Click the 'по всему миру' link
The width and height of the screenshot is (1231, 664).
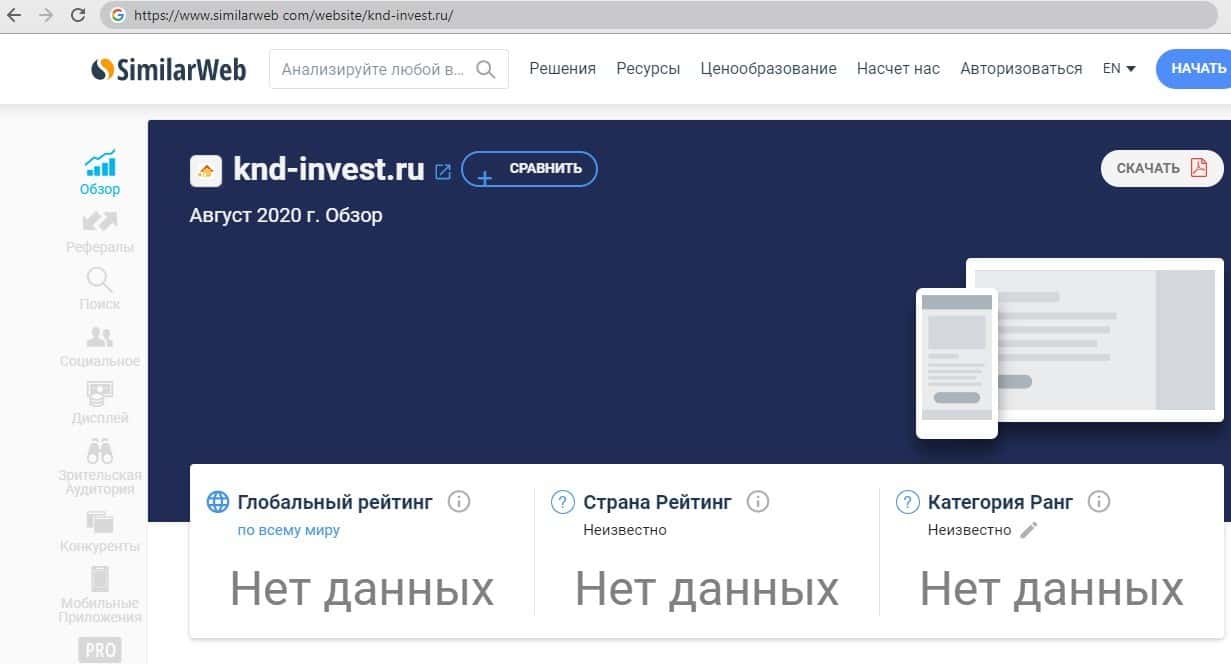point(288,530)
